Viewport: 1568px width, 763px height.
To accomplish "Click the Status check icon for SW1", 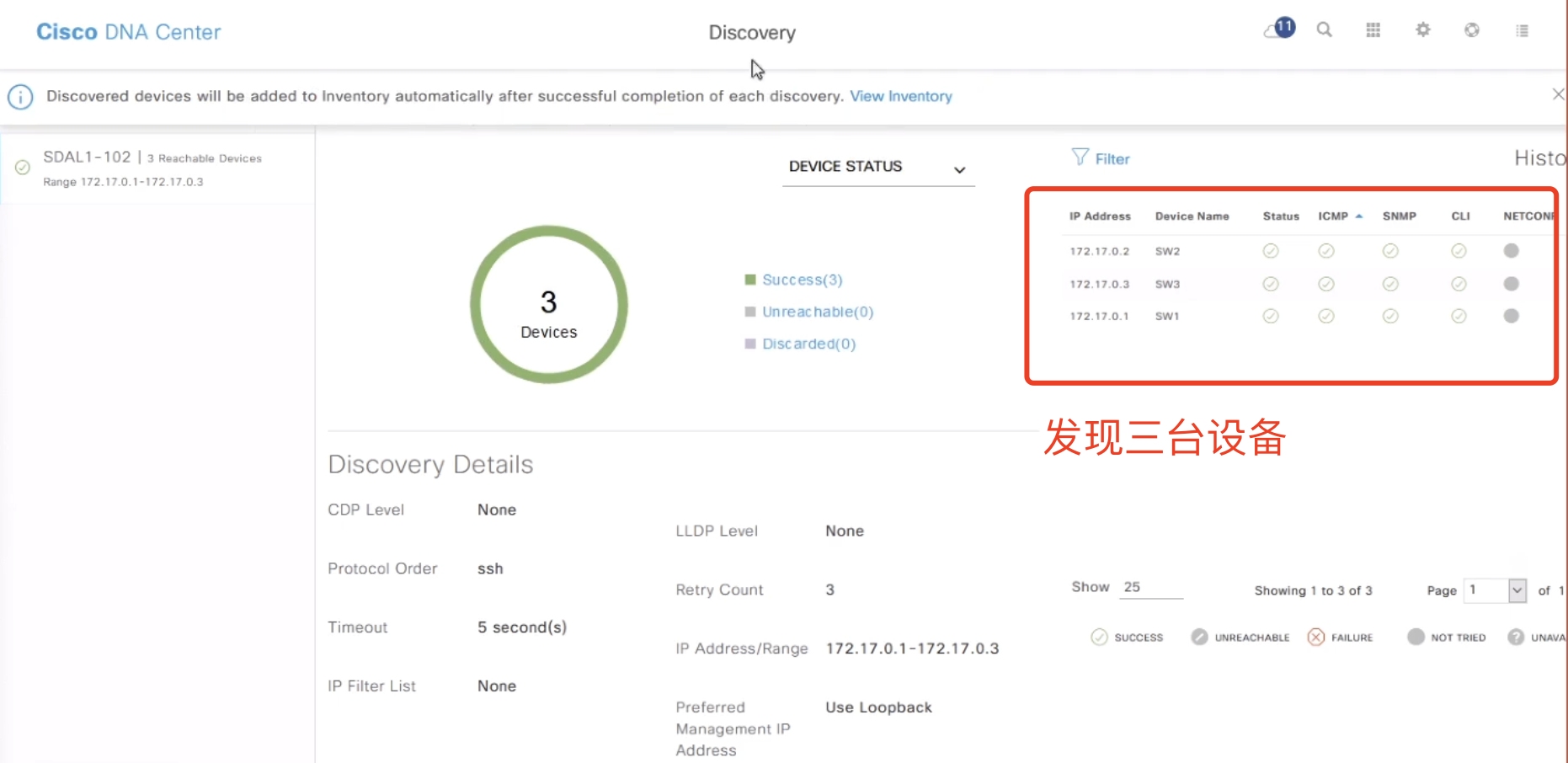I will [1271, 316].
